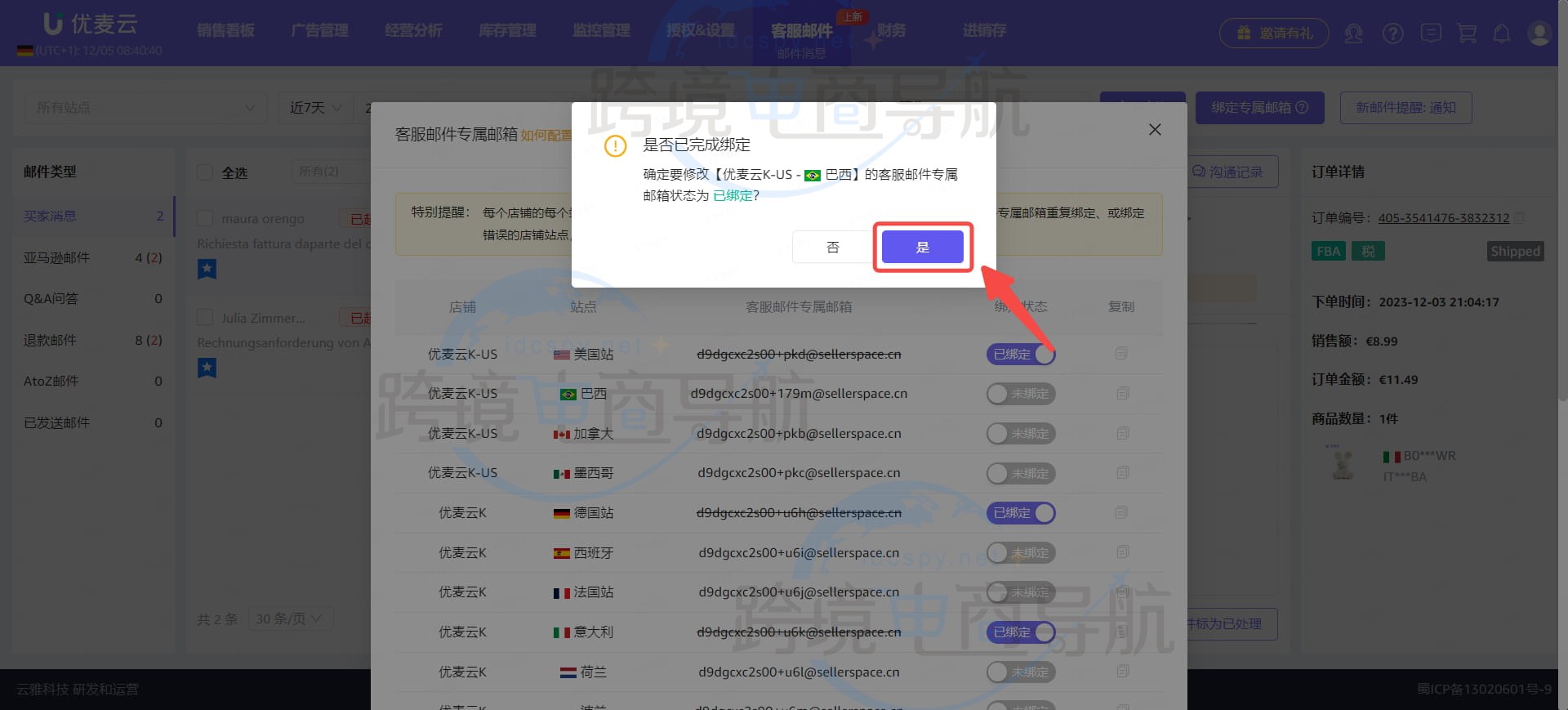
Task: Click star flag on Julia Zimmer message
Action: (207, 368)
